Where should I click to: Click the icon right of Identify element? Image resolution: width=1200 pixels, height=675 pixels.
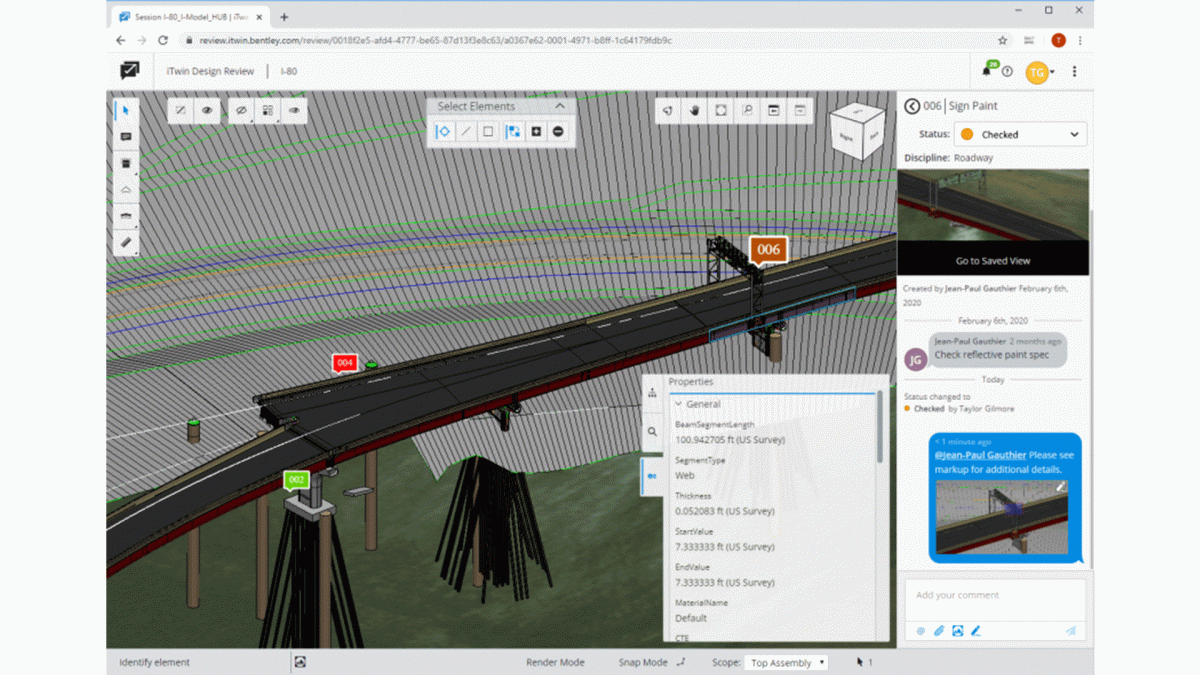point(300,662)
